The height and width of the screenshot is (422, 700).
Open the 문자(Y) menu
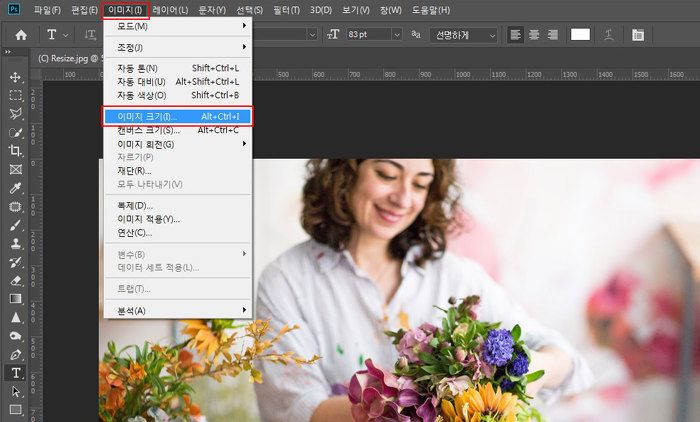tap(212, 10)
